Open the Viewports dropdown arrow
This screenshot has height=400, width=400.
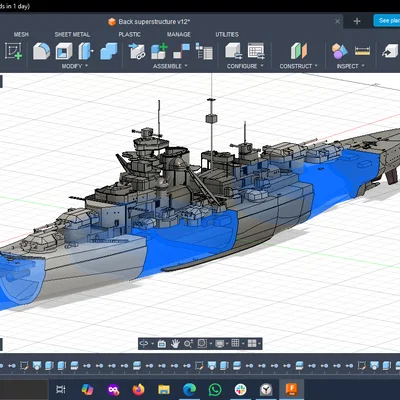click(259, 344)
